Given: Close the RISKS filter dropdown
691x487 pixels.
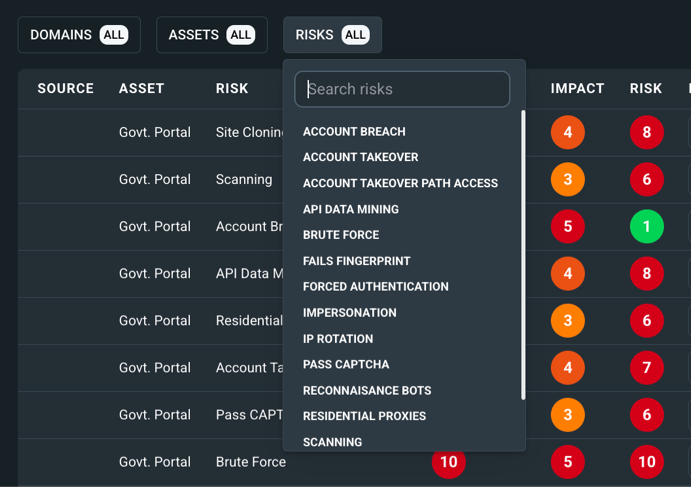Looking at the screenshot, I should point(333,35).
